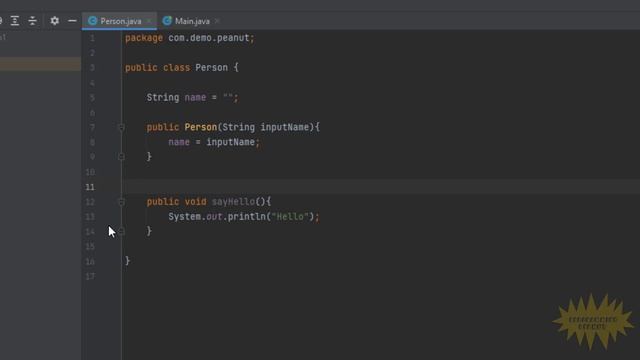The height and width of the screenshot is (360, 640).
Task: Click the Main.java class file icon
Action: (x=167, y=21)
